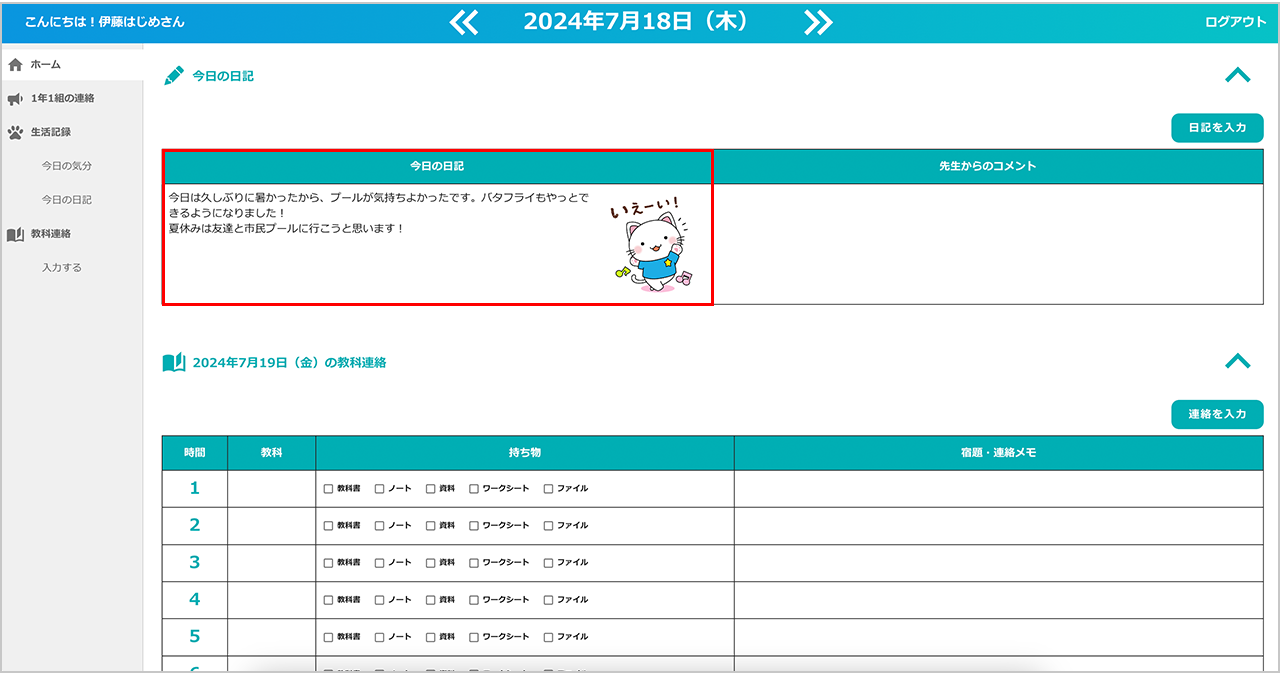Go to next day with double-right arrow

818,23
